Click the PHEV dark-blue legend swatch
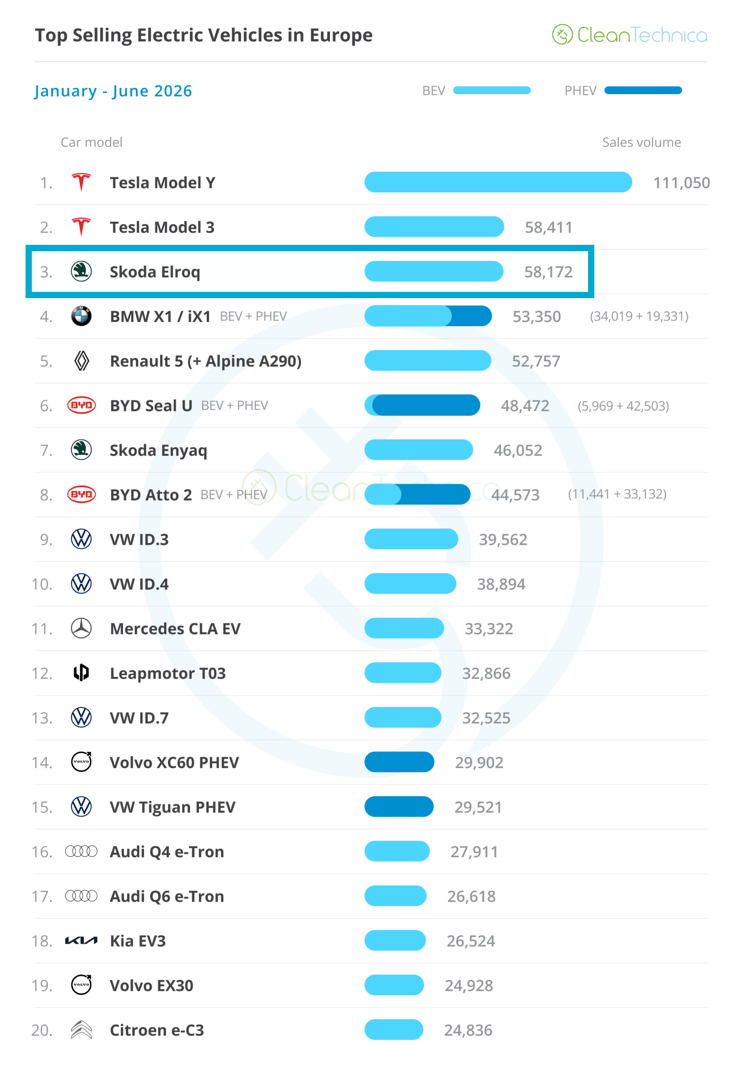The height and width of the screenshot is (1071, 752). coord(643,90)
